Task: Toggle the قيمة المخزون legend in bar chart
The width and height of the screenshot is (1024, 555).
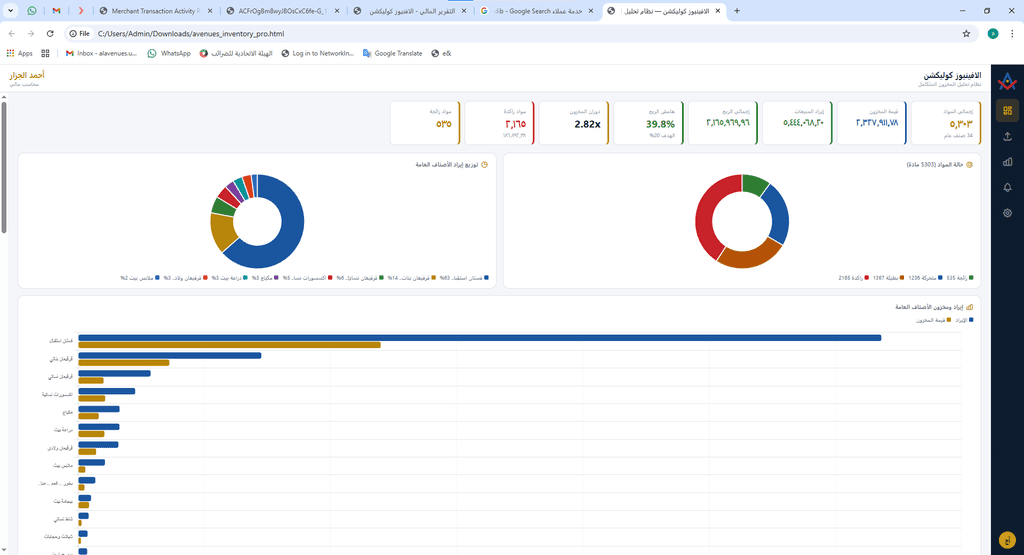Action: coord(933,321)
